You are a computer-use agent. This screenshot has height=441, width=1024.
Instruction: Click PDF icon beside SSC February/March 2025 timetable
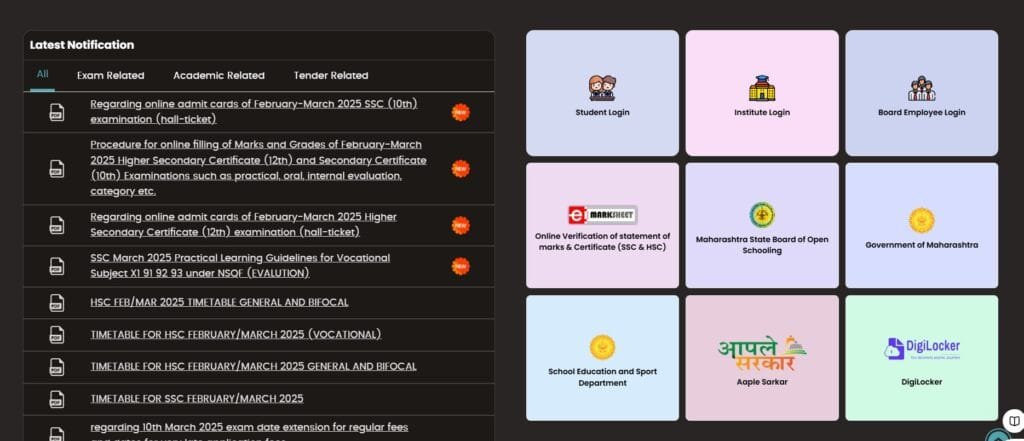coord(57,399)
